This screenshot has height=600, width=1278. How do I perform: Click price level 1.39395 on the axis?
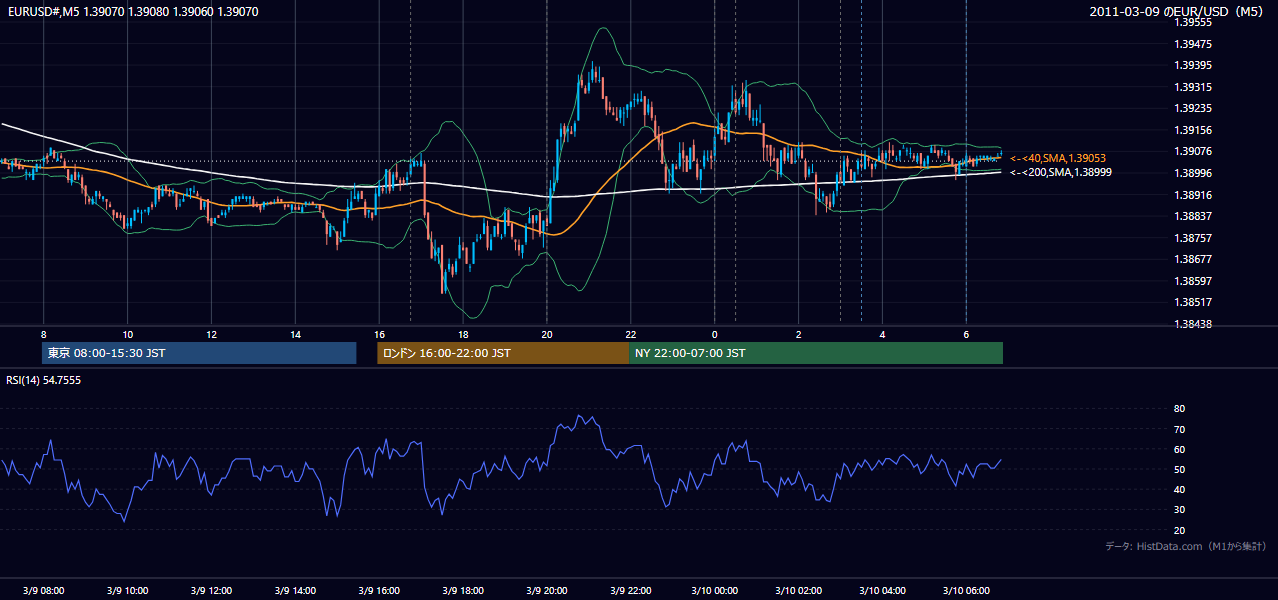click(x=1192, y=65)
